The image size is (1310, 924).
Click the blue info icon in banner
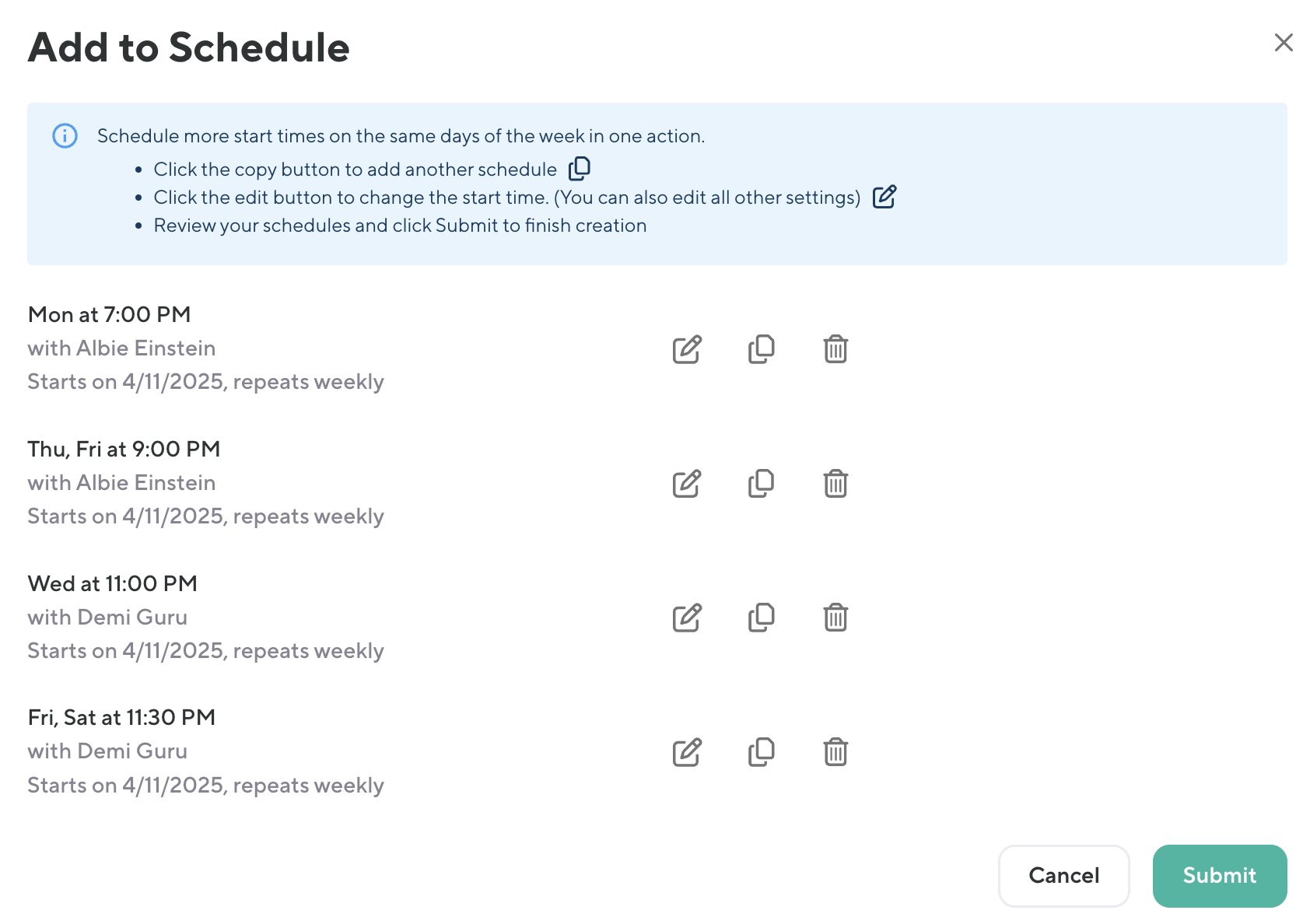click(65, 136)
